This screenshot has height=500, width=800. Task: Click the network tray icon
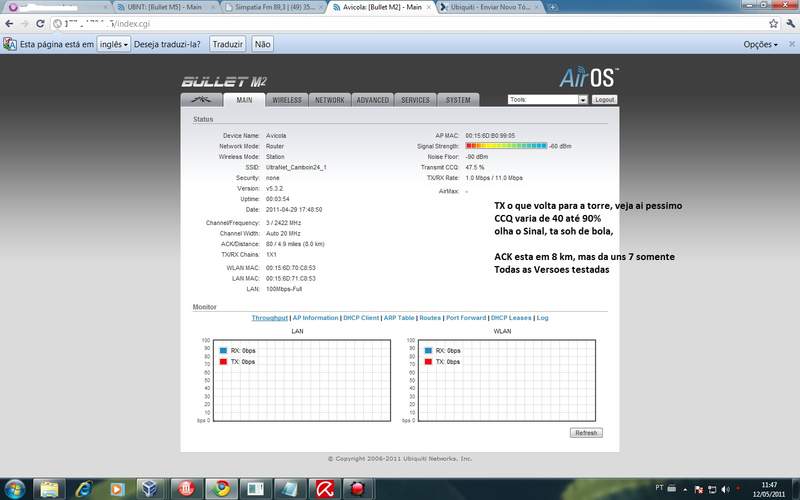pyautogui.click(x=712, y=490)
